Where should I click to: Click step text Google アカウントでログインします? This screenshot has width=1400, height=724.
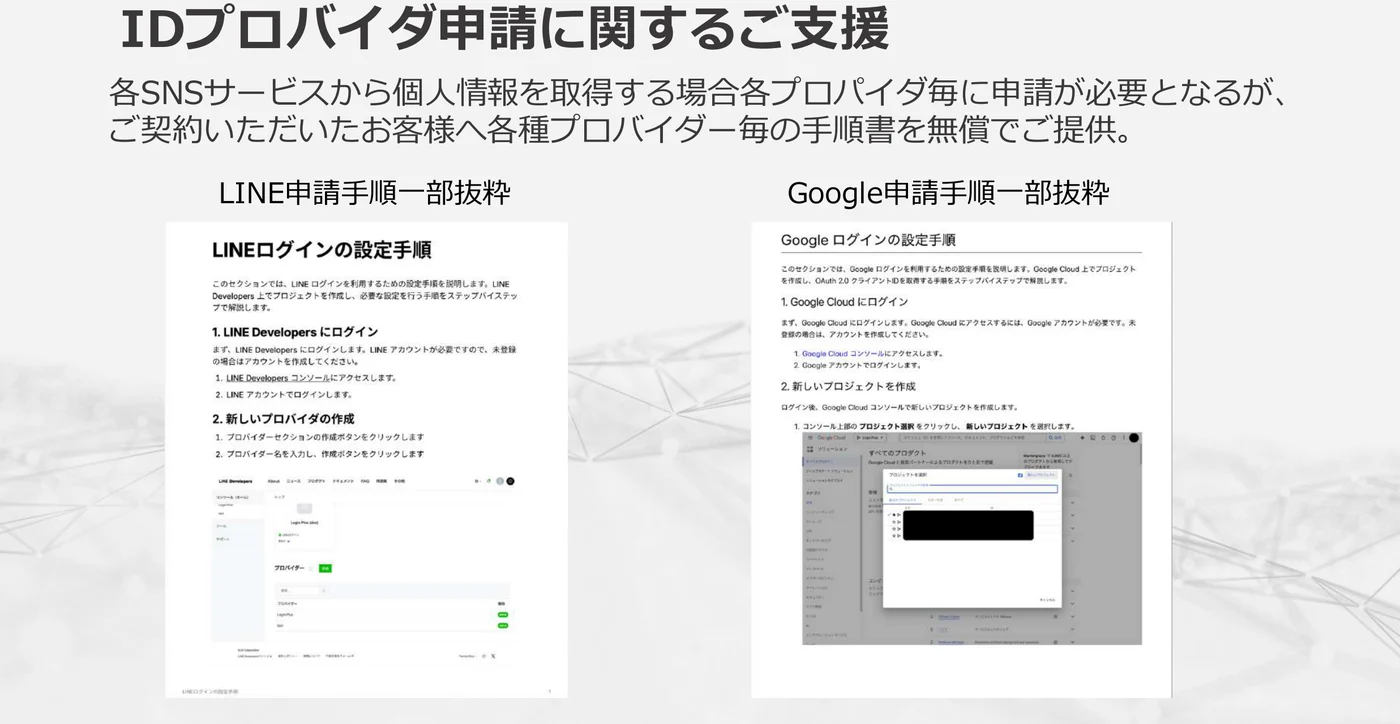click(x=861, y=365)
